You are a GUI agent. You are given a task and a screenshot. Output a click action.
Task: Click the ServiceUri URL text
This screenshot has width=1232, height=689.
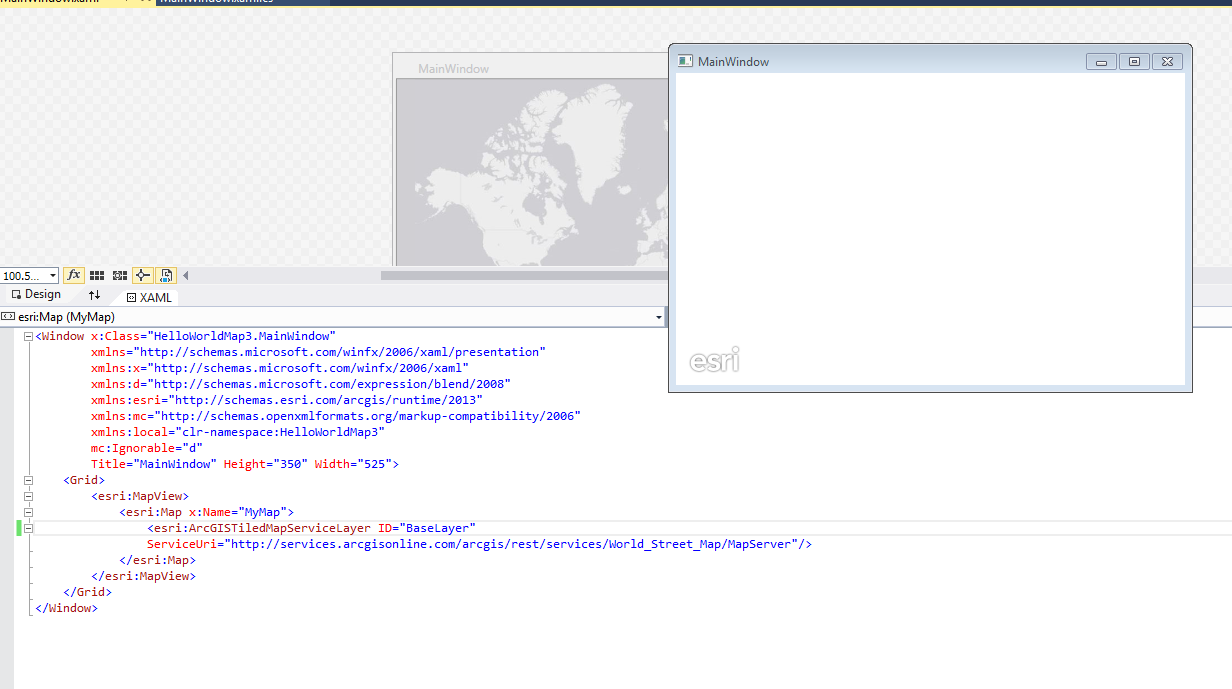point(512,544)
